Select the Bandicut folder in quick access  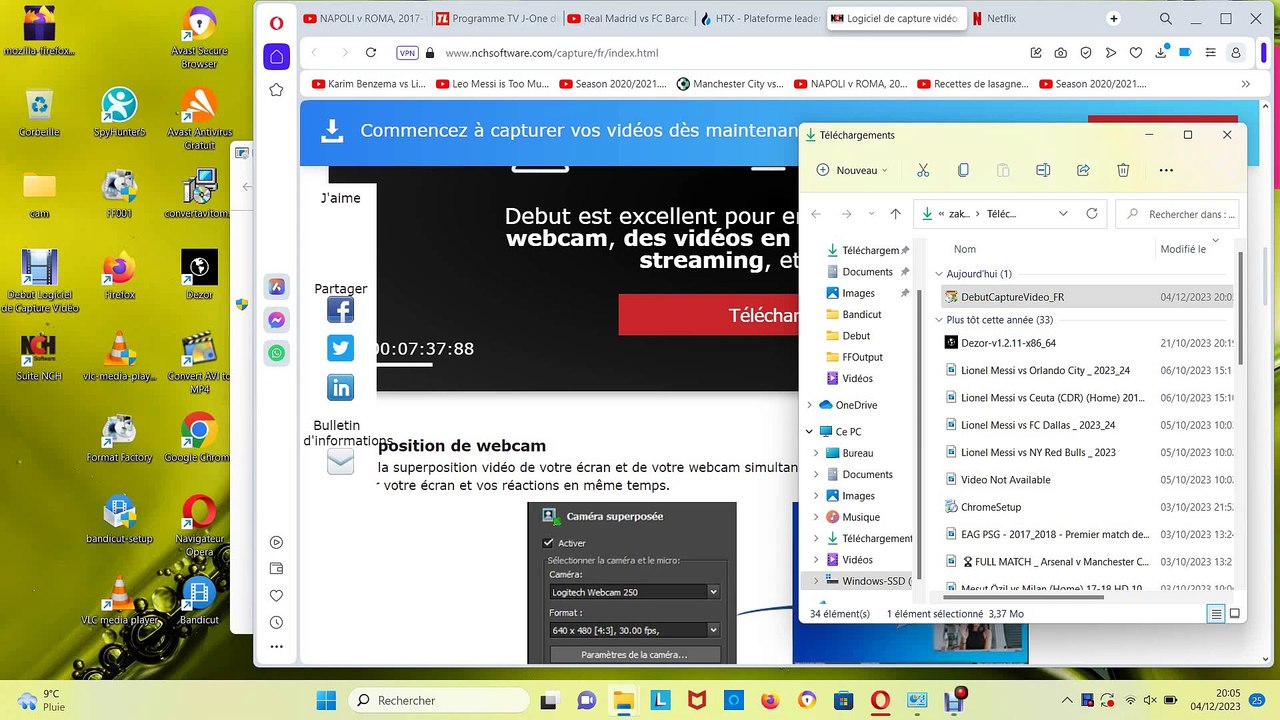pyautogui.click(x=861, y=314)
